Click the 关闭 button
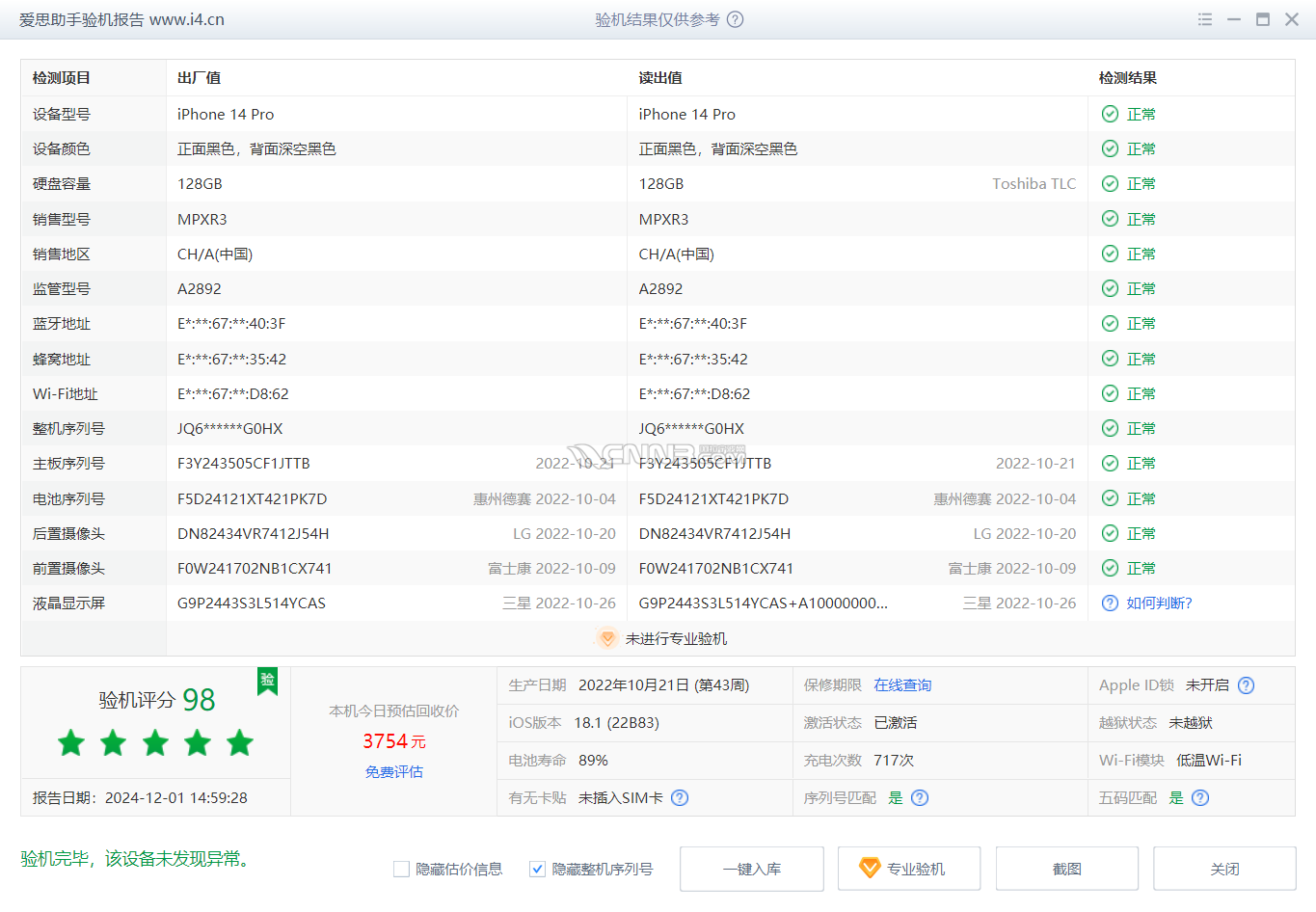Screen dimensions: 1316x912 [x=1224, y=869]
